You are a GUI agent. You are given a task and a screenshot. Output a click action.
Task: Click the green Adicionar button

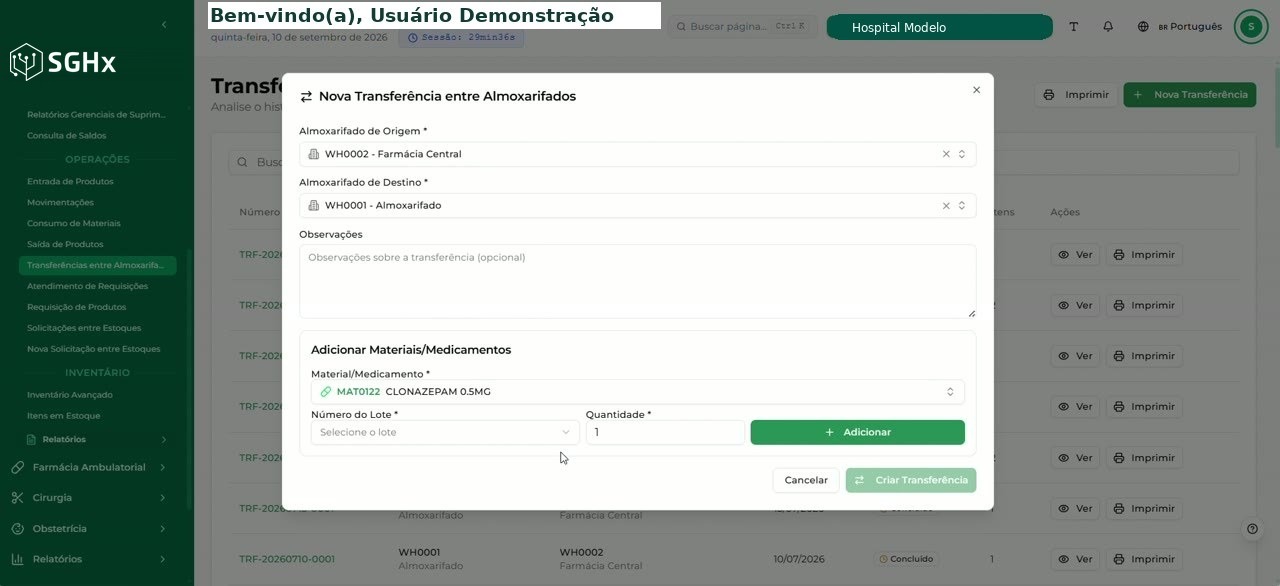pos(857,432)
